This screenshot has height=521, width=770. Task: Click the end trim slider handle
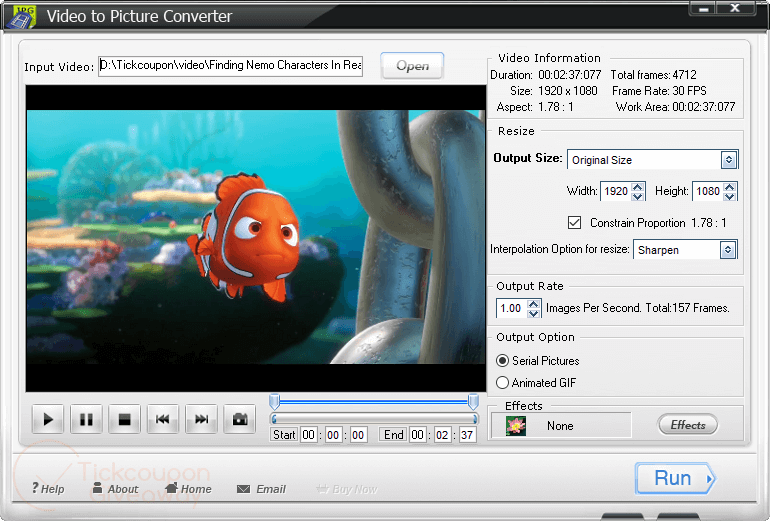pyautogui.click(x=473, y=402)
